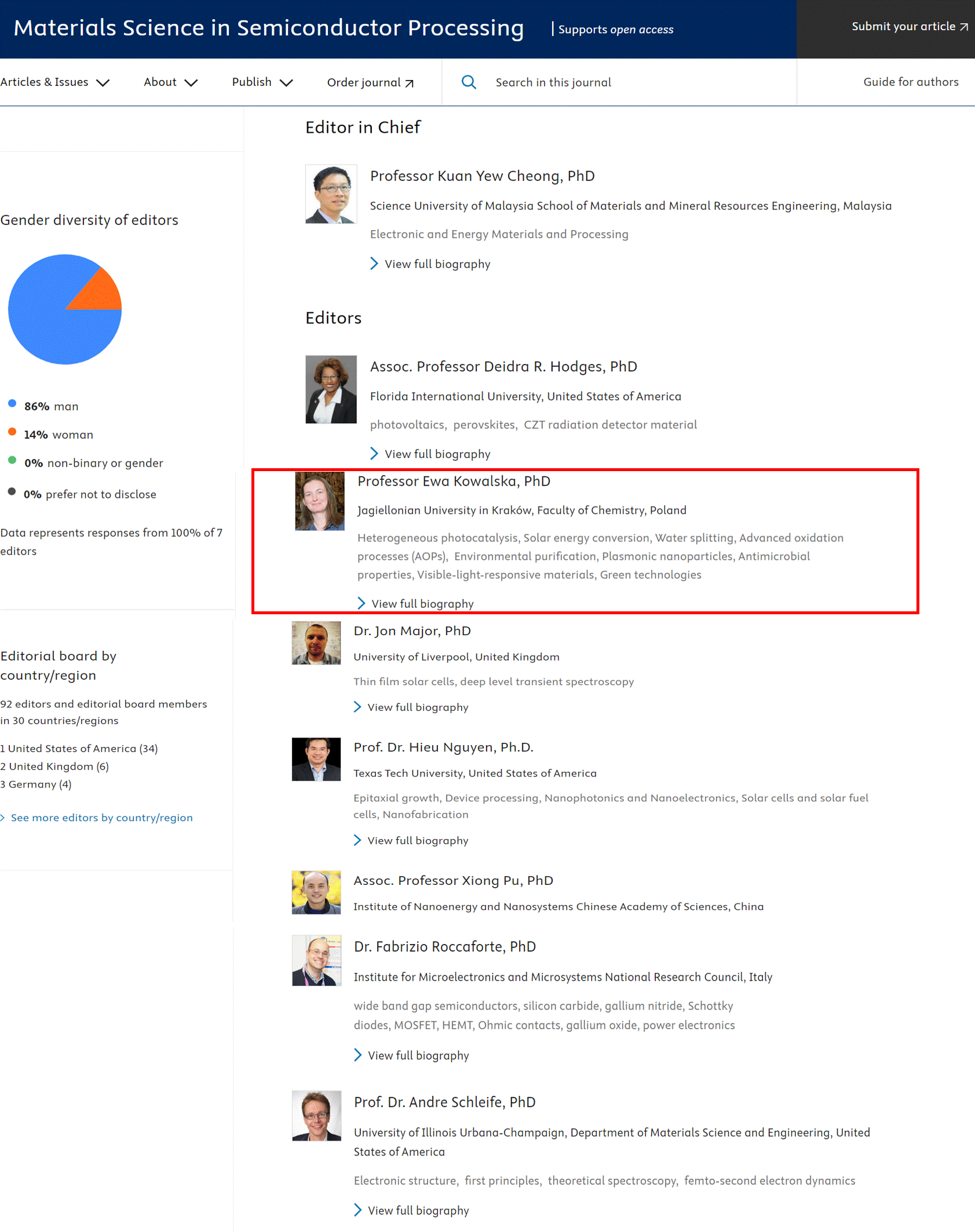Click United Kingdom (6) entry
The width and height of the screenshot is (975, 1232).
click(x=54, y=767)
